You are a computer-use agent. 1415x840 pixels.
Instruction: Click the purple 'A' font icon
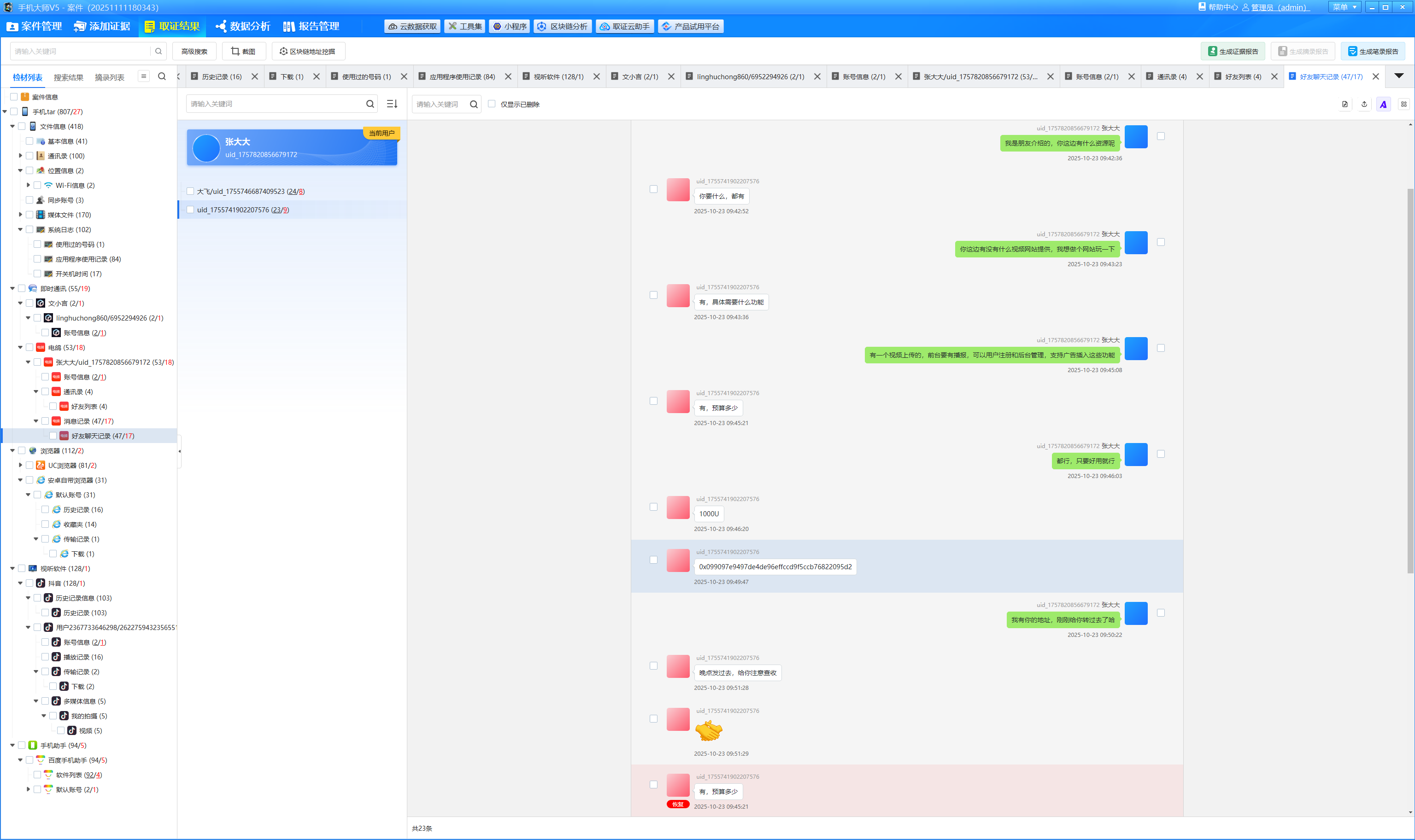[1383, 104]
